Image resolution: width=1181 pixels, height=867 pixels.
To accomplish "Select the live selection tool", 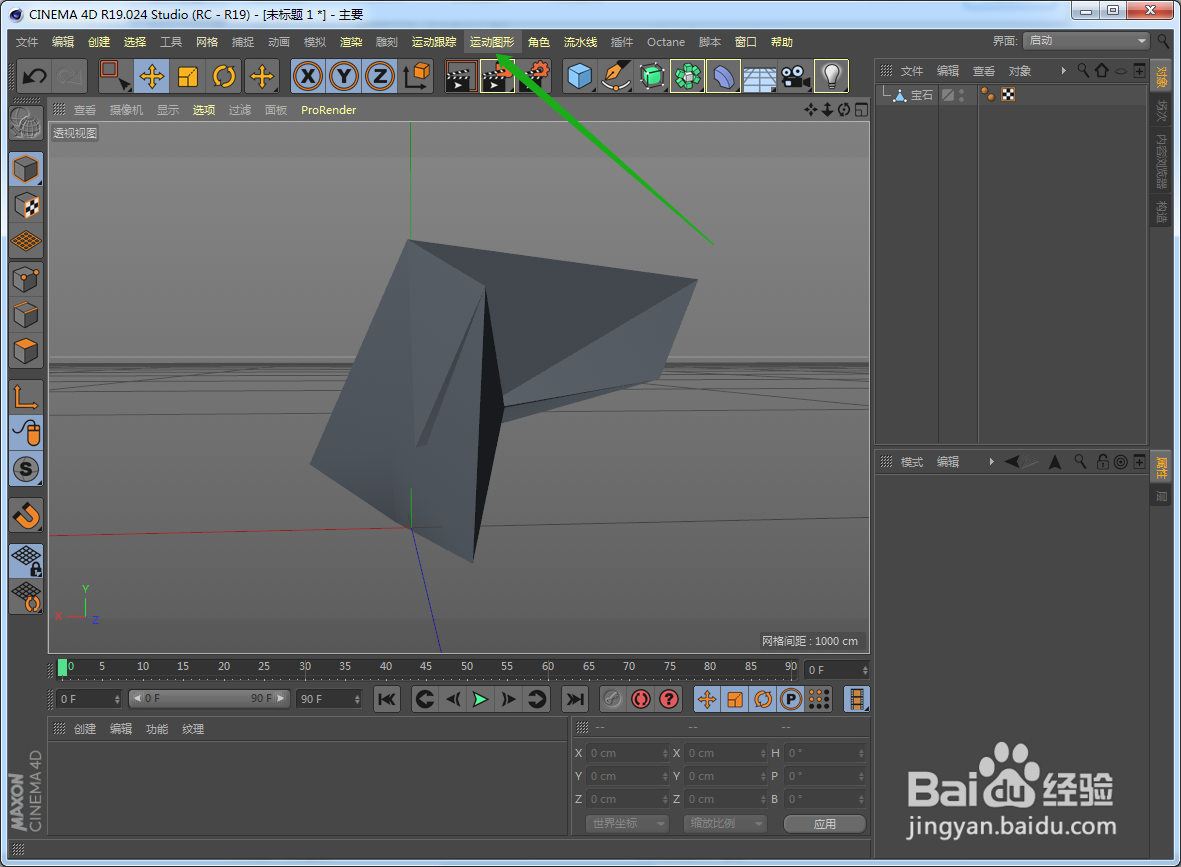I will 115,76.
